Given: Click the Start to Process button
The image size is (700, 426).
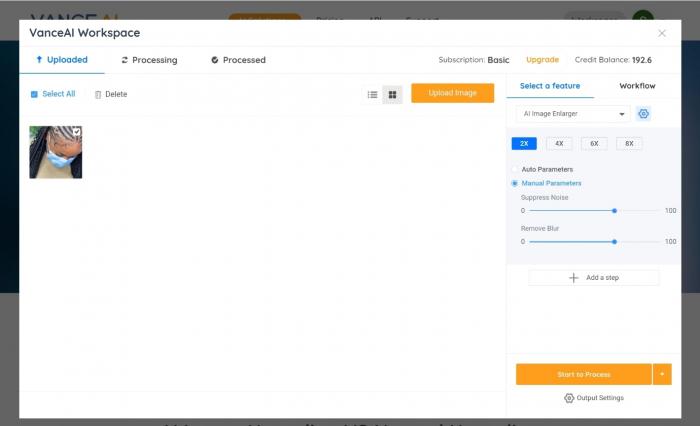Looking at the screenshot, I should [x=583, y=374].
